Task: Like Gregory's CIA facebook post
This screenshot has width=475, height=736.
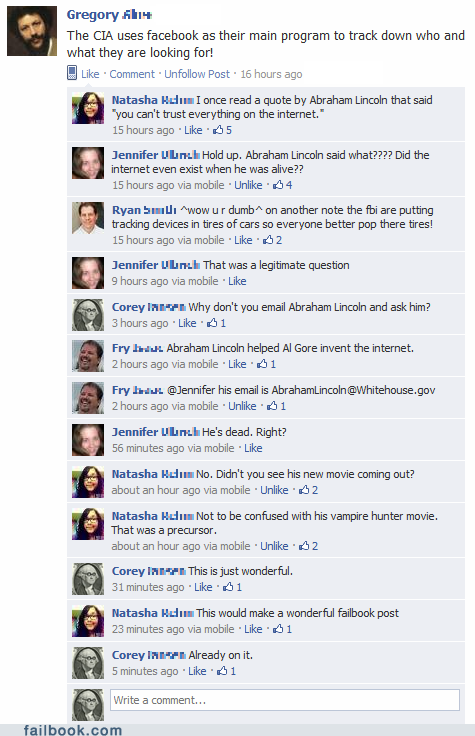Action: click(90, 74)
